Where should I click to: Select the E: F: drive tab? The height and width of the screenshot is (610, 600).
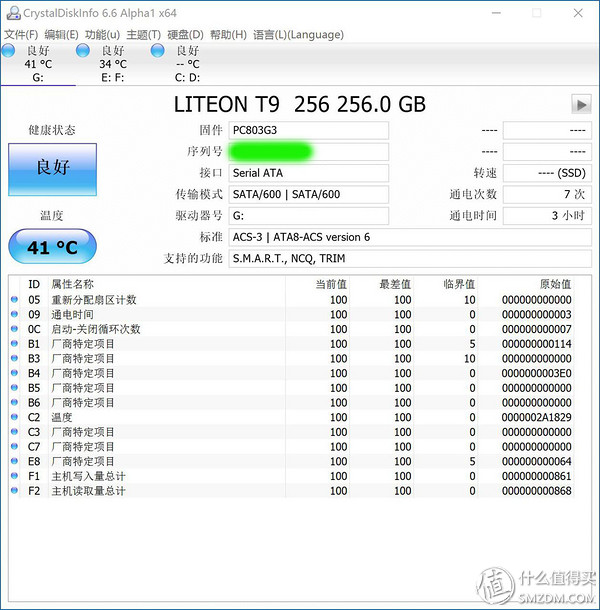point(113,64)
